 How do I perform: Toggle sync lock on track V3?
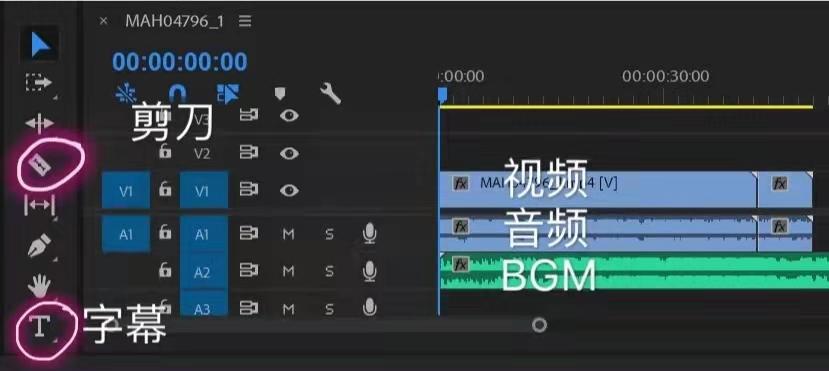coord(248,115)
